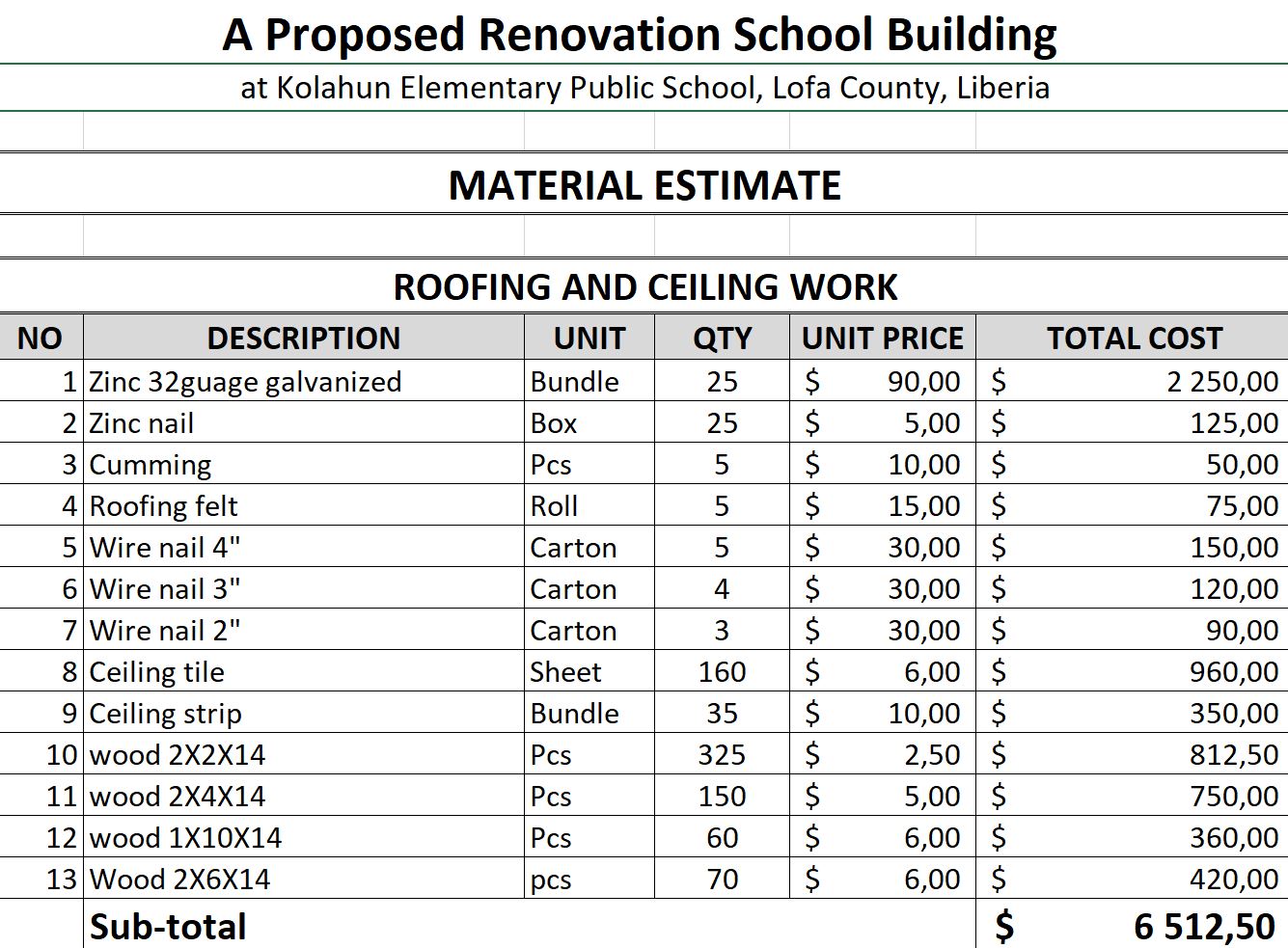Click the TOTAL COST header cell
The width and height of the screenshot is (1288, 948).
point(1134,339)
